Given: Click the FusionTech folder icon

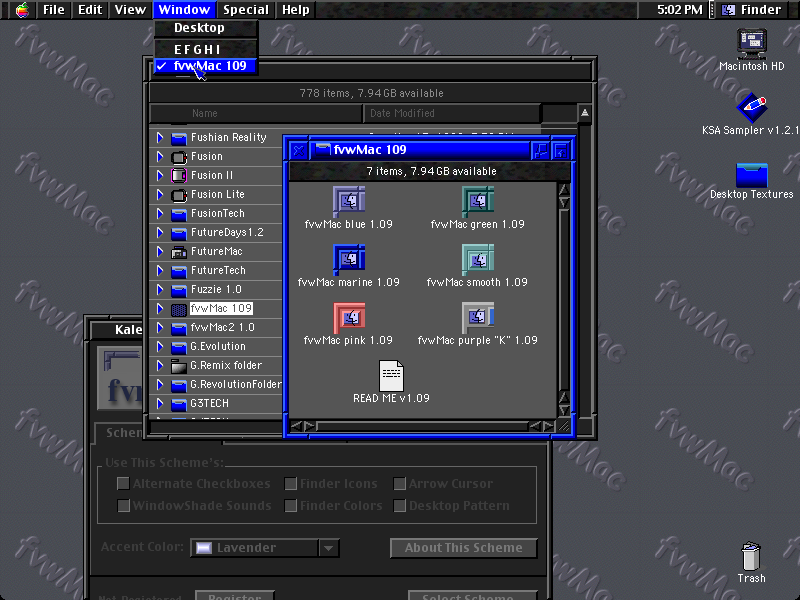Looking at the screenshot, I should click(x=179, y=214).
